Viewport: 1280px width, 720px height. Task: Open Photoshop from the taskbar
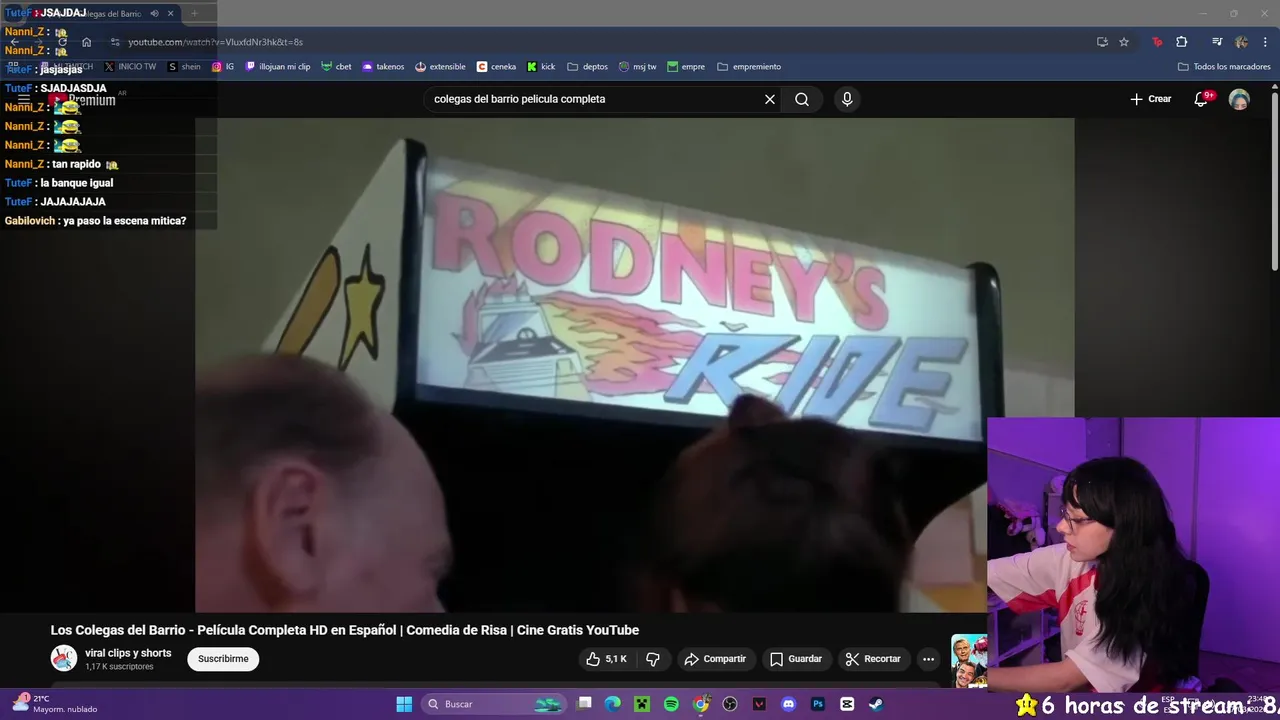pyautogui.click(x=818, y=704)
